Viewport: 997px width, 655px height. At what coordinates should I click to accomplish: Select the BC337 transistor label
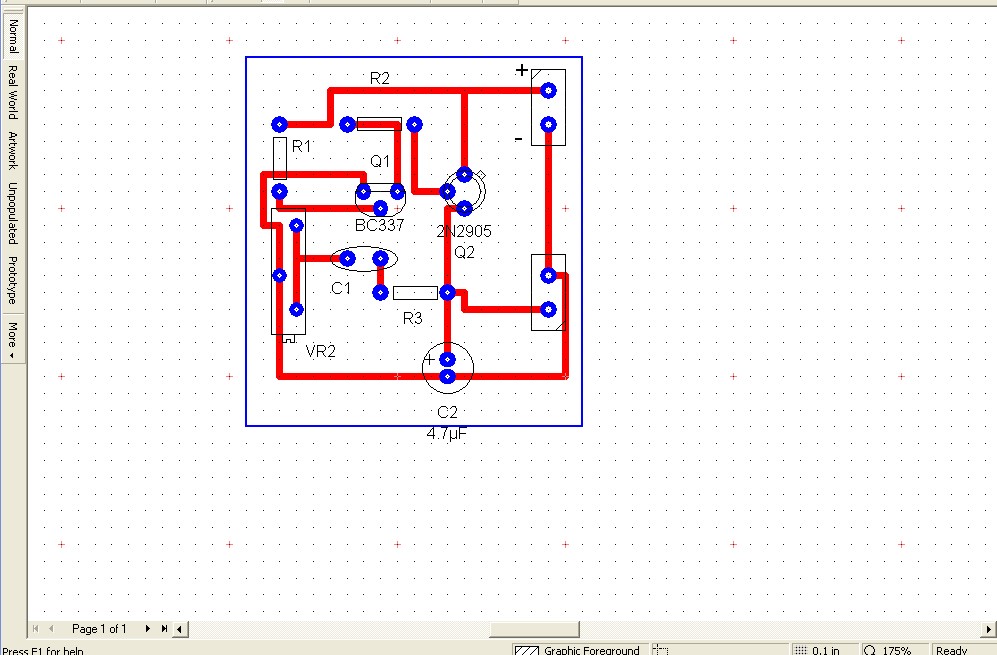[x=380, y=225]
